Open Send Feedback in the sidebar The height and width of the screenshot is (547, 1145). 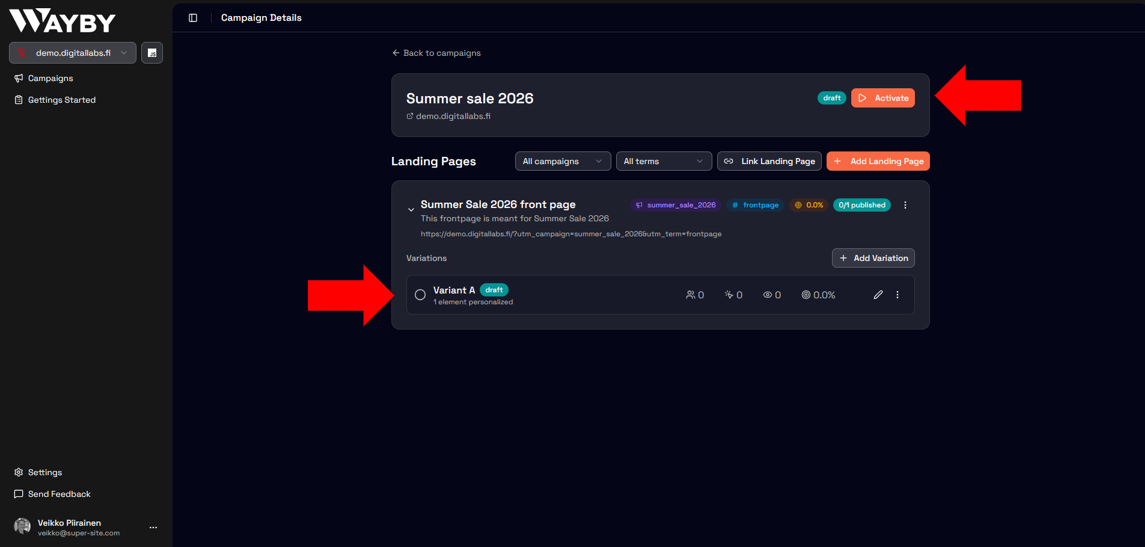coord(53,494)
